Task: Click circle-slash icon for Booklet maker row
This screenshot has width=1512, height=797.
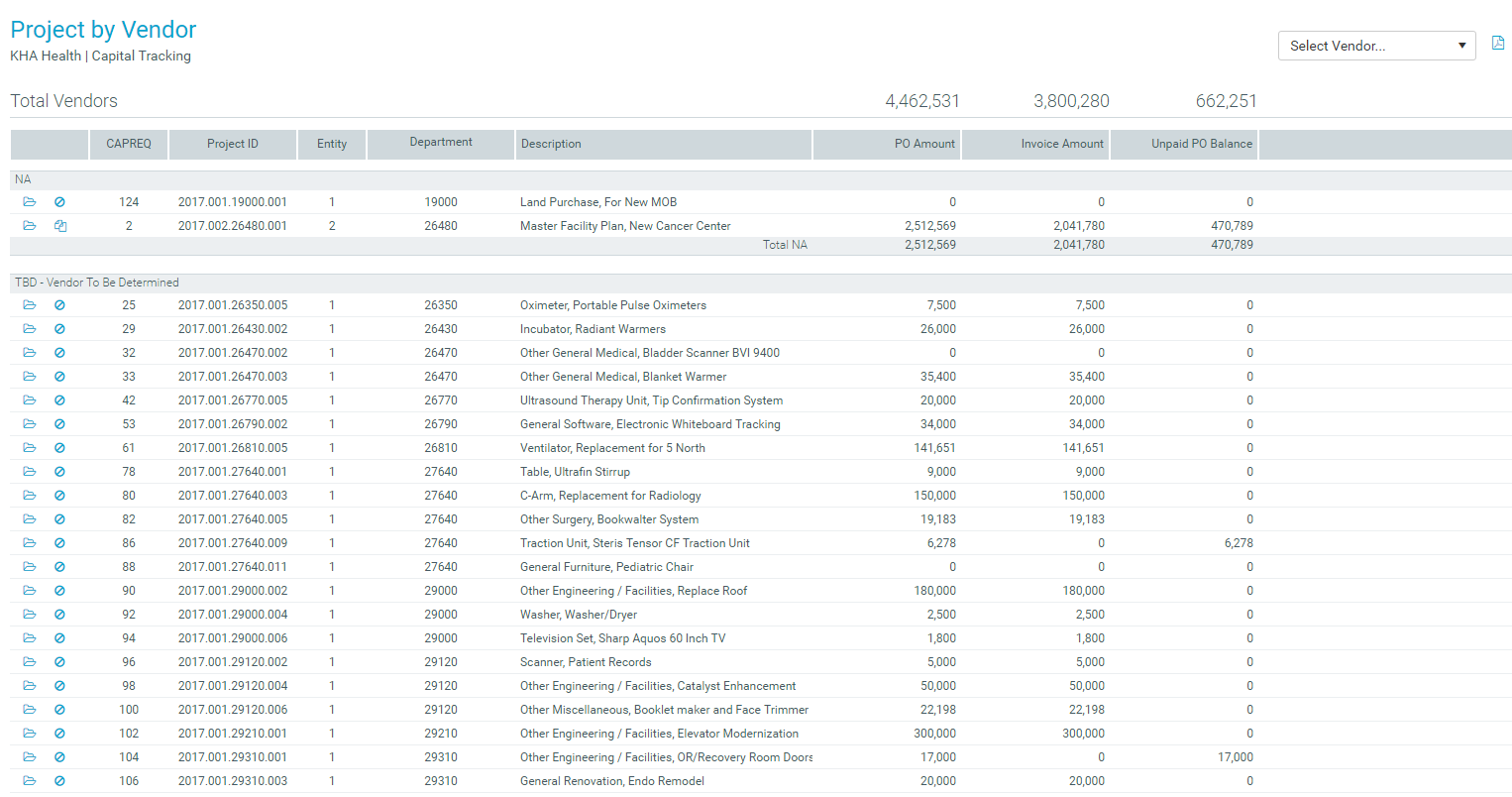Action: click(x=59, y=710)
